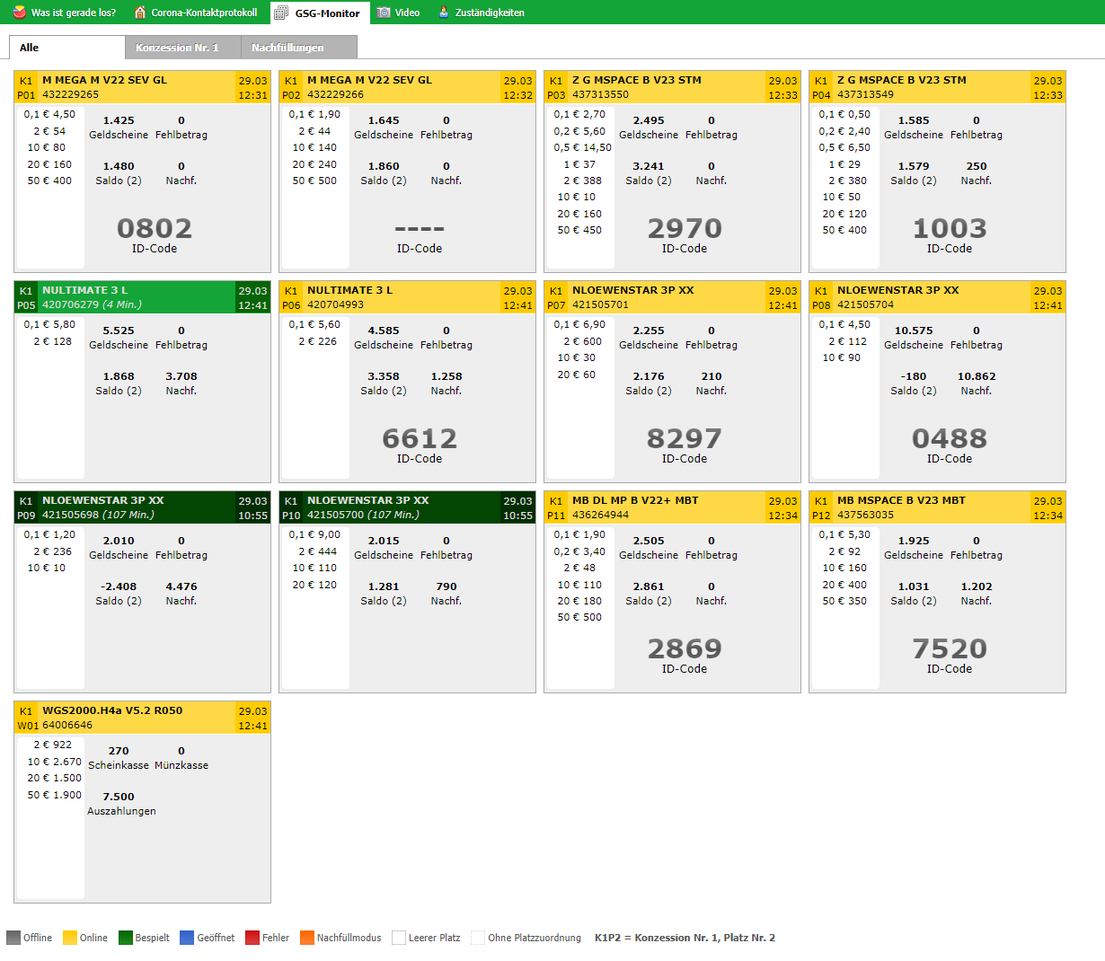This screenshot has width=1105, height=961.
Task: Click Nachf. value 3.708 on P05
Action: pyautogui.click(x=181, y=376)
